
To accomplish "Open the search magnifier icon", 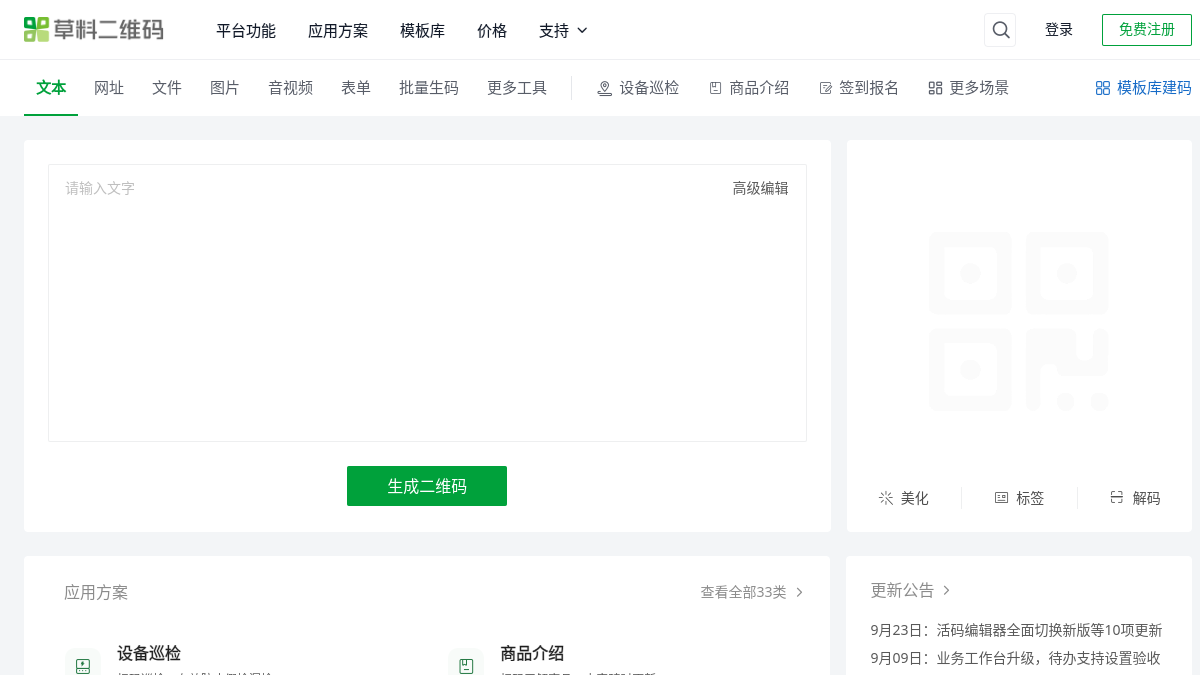I will (1000, 30).
